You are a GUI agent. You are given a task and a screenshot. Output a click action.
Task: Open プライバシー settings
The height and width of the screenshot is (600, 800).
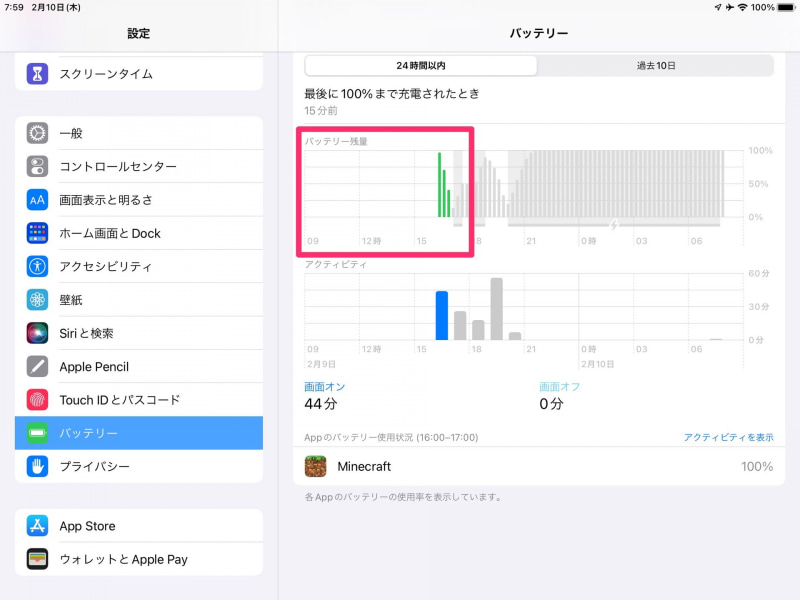click(x=139, y=466)
